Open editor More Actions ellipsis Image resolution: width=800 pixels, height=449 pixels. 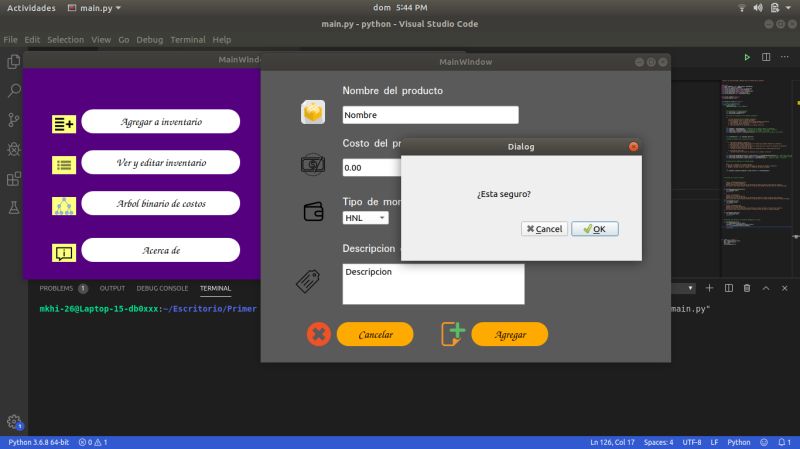click(785, 57)
